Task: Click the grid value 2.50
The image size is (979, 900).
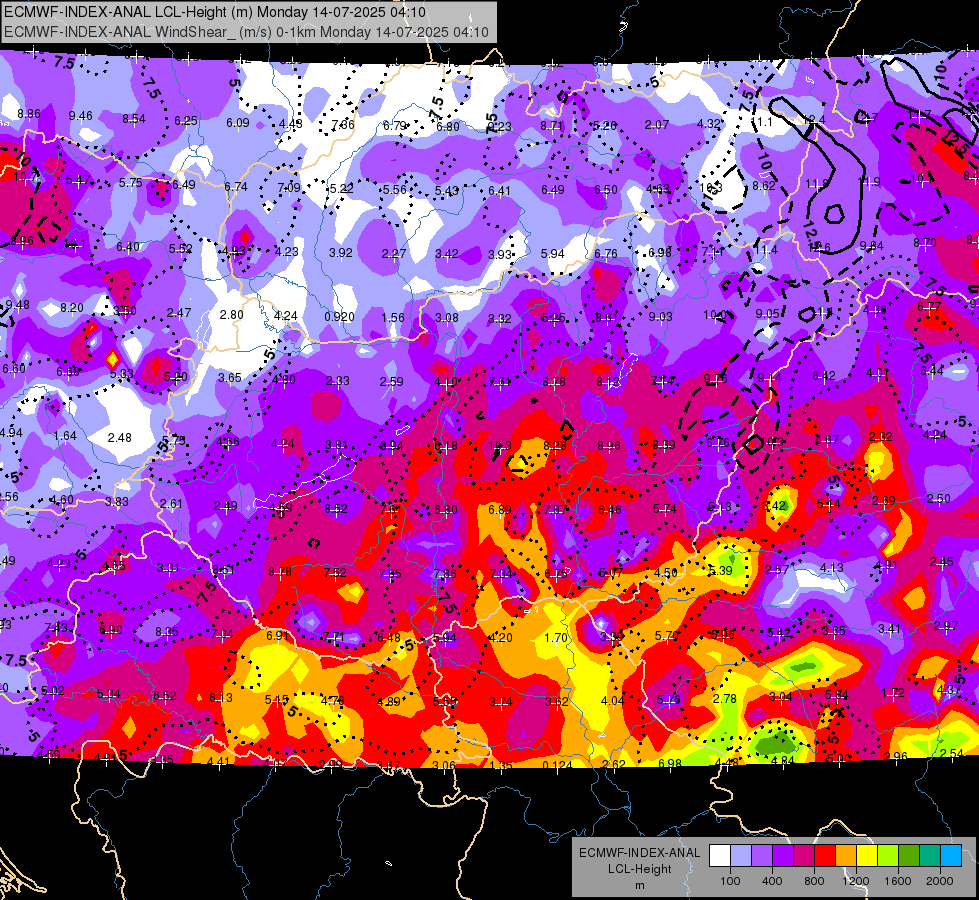Action: [x=938, y=498]
